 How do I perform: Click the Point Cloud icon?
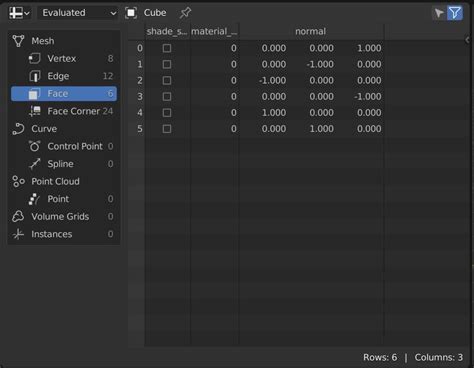point(18,181)
